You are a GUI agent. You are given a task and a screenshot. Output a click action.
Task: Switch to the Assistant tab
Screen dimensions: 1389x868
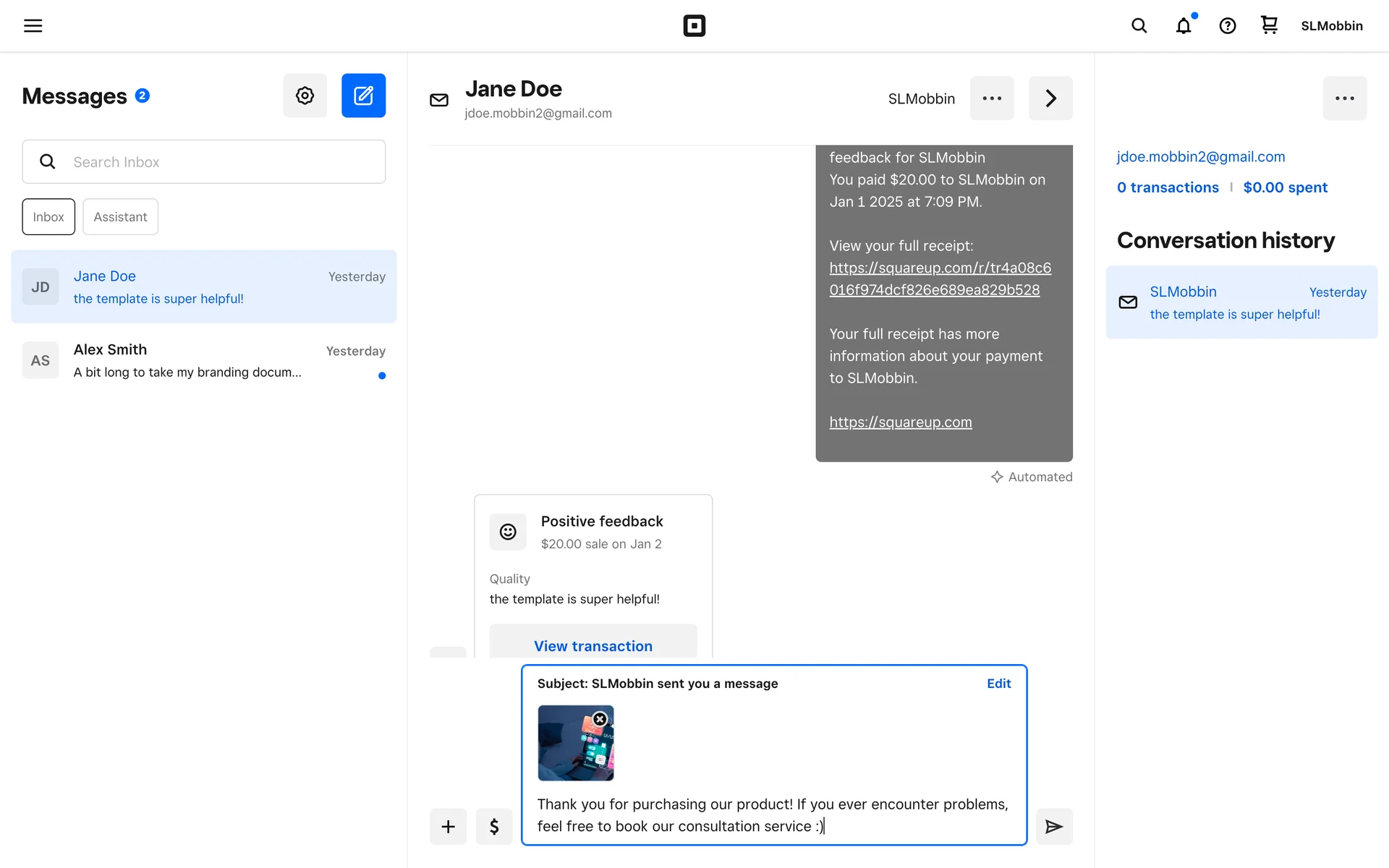[x=120, y=217]
